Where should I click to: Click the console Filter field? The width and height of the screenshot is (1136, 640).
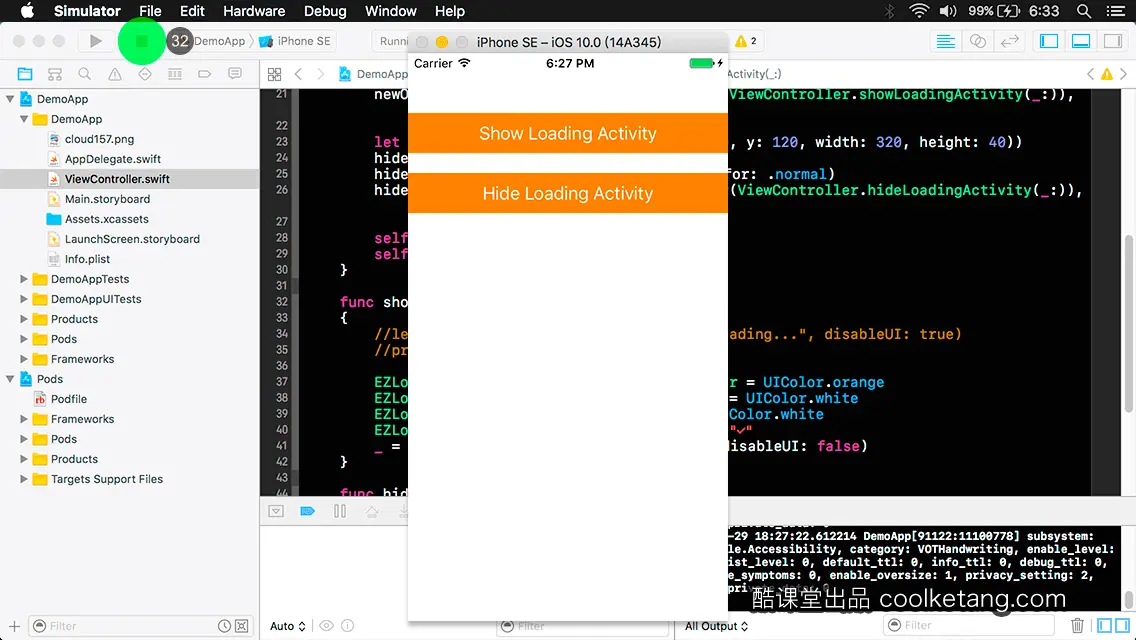tap(969, 625)
